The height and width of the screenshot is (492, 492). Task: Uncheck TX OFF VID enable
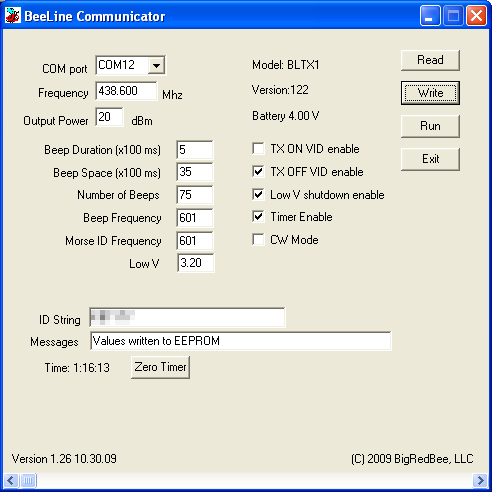258,172
